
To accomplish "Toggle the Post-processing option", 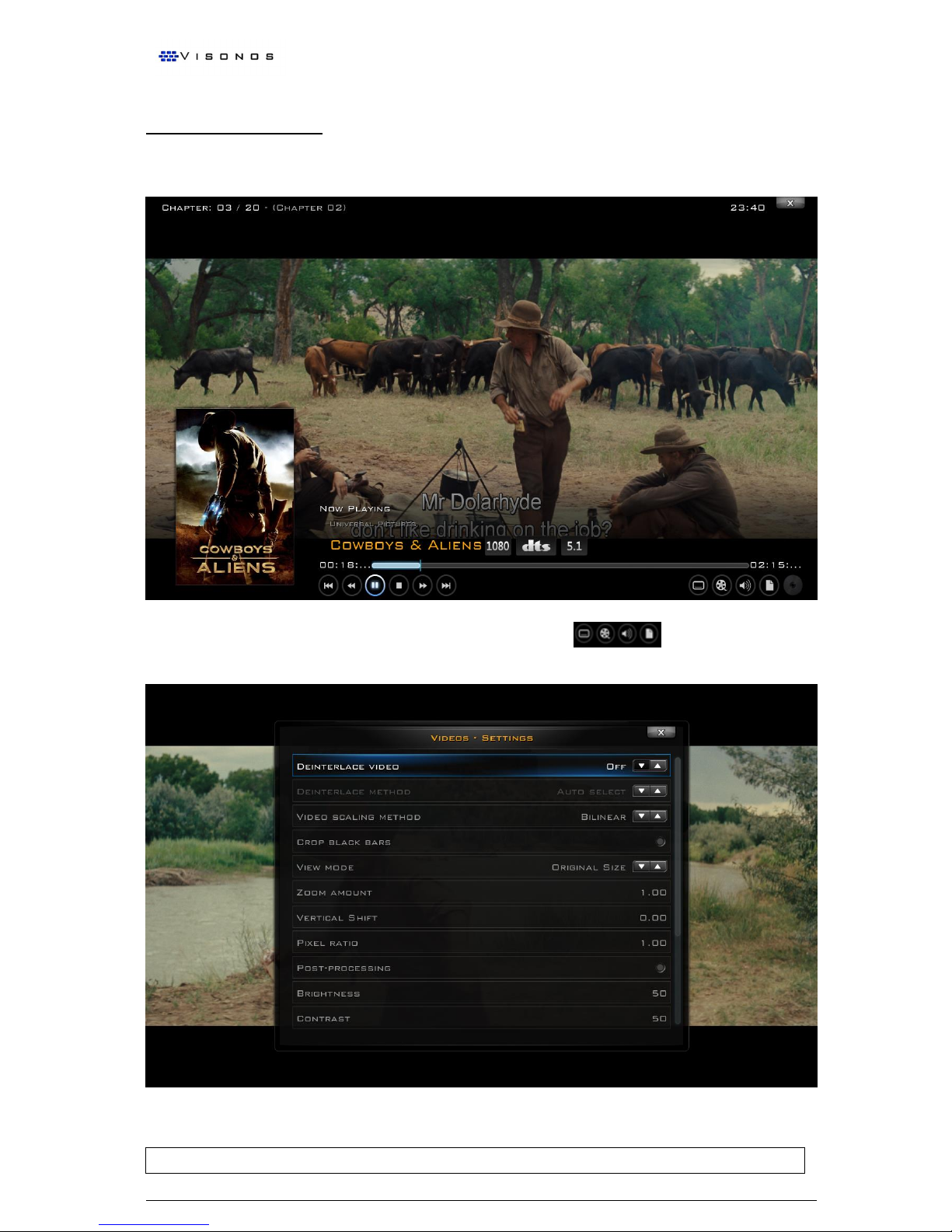I will click(x=660, y=968).
